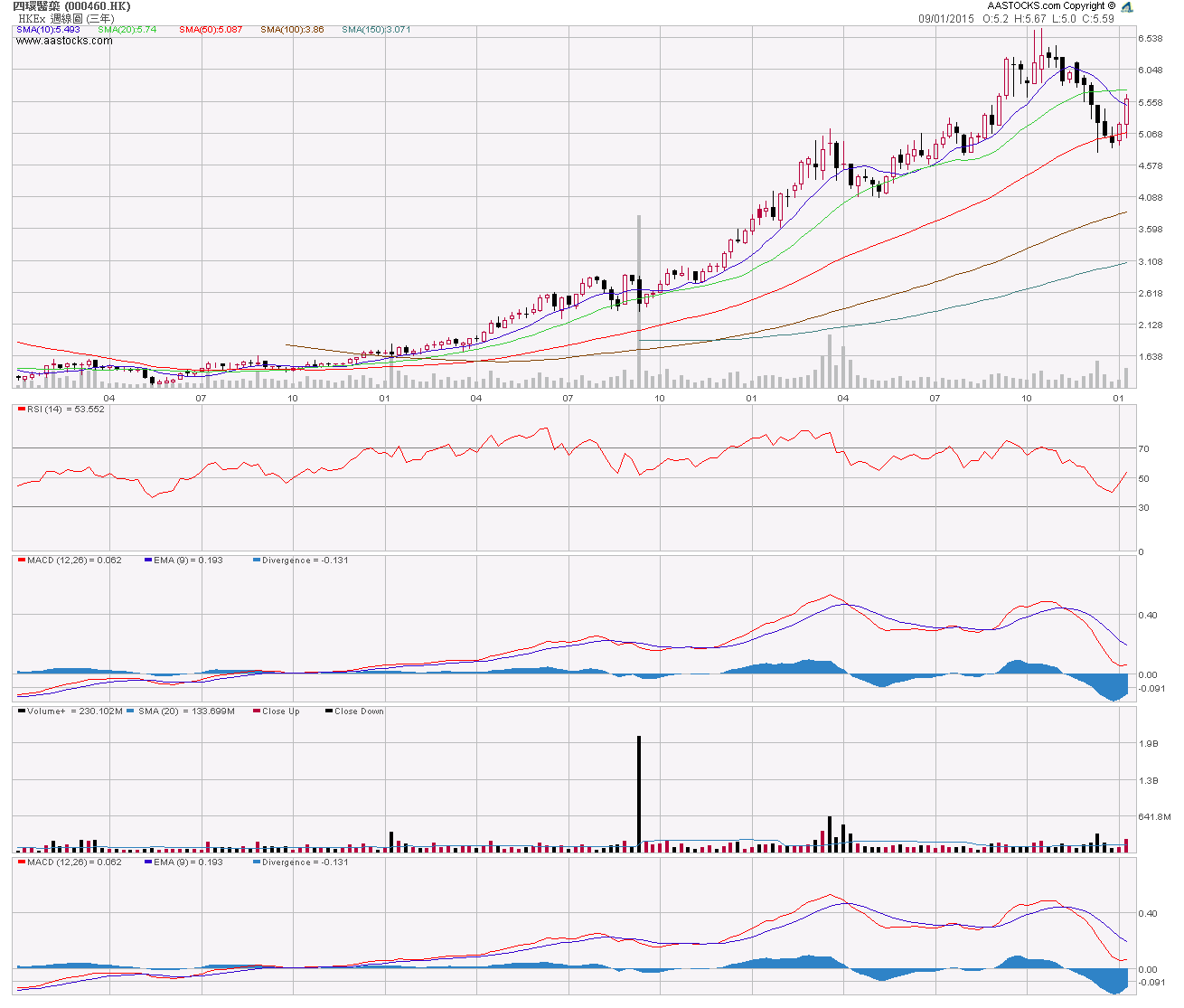Click the O:5.2 H:5.67 L:5.0 C:5.59 quote
Viewport: 1184px width, 1008px height.
coord(1048,18)
